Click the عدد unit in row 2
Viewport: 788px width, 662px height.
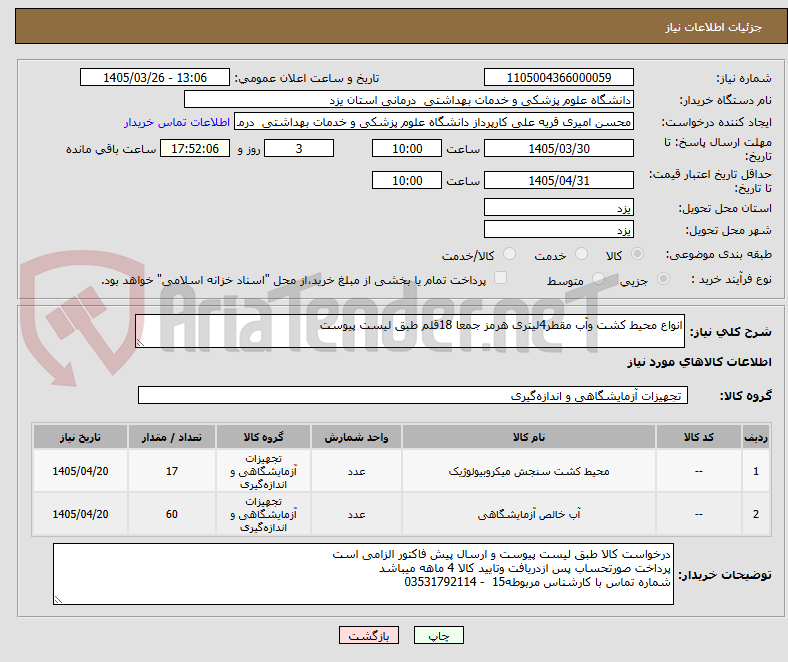point(356,514)
